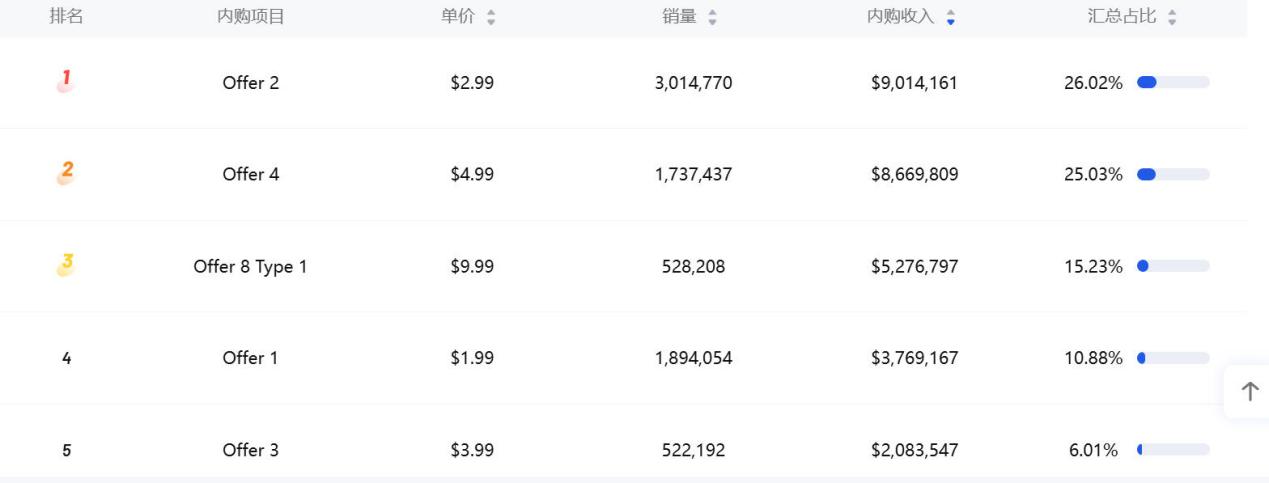
Task: Click the $9,014,161 revenue cell
Action: [x=914, y=83]
